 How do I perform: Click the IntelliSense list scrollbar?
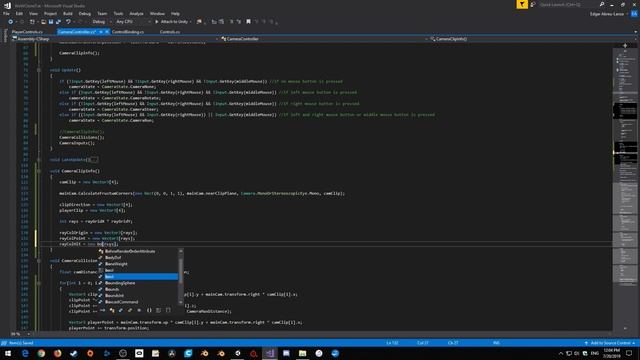(x=181, y=277)
